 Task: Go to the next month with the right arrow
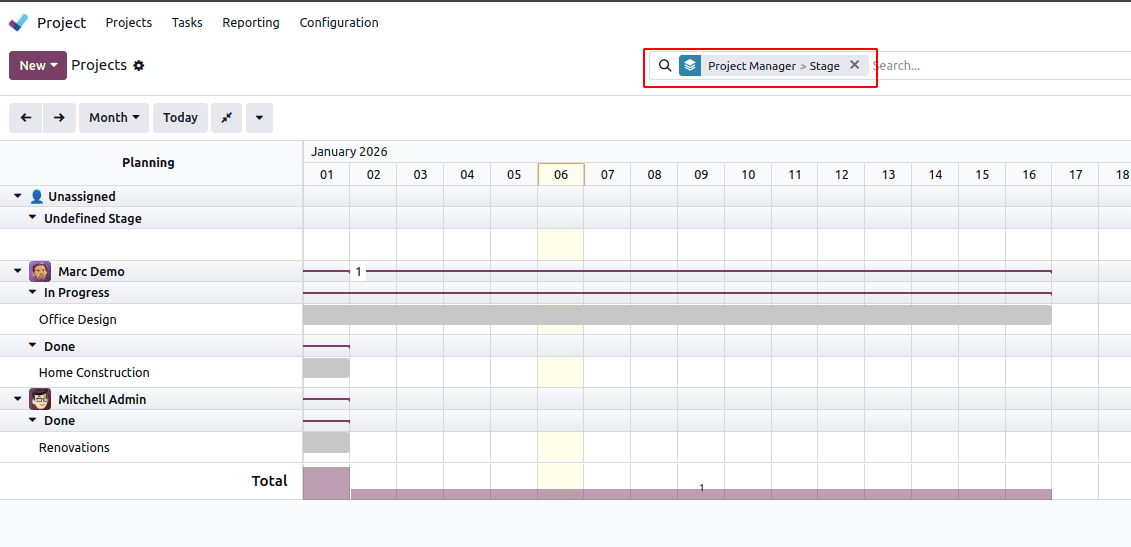pyautogui.click(x=59, y=118)
